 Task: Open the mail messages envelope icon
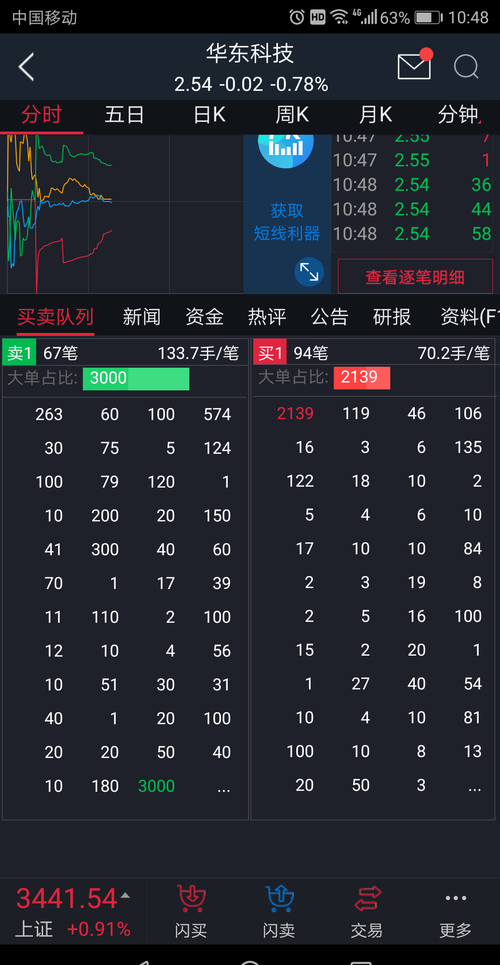tap(415, 65)
